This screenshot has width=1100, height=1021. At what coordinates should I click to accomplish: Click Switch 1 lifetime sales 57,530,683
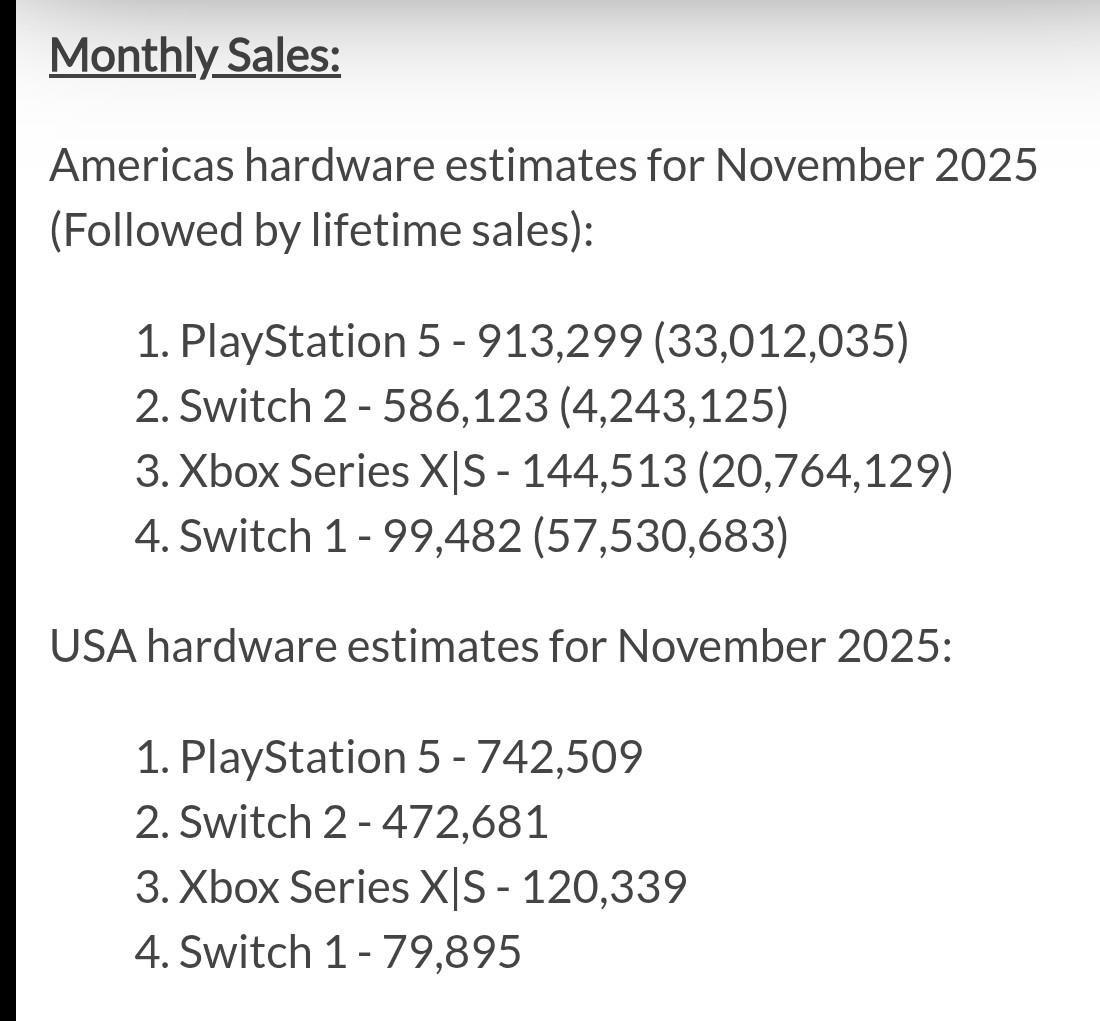point(660,536)
